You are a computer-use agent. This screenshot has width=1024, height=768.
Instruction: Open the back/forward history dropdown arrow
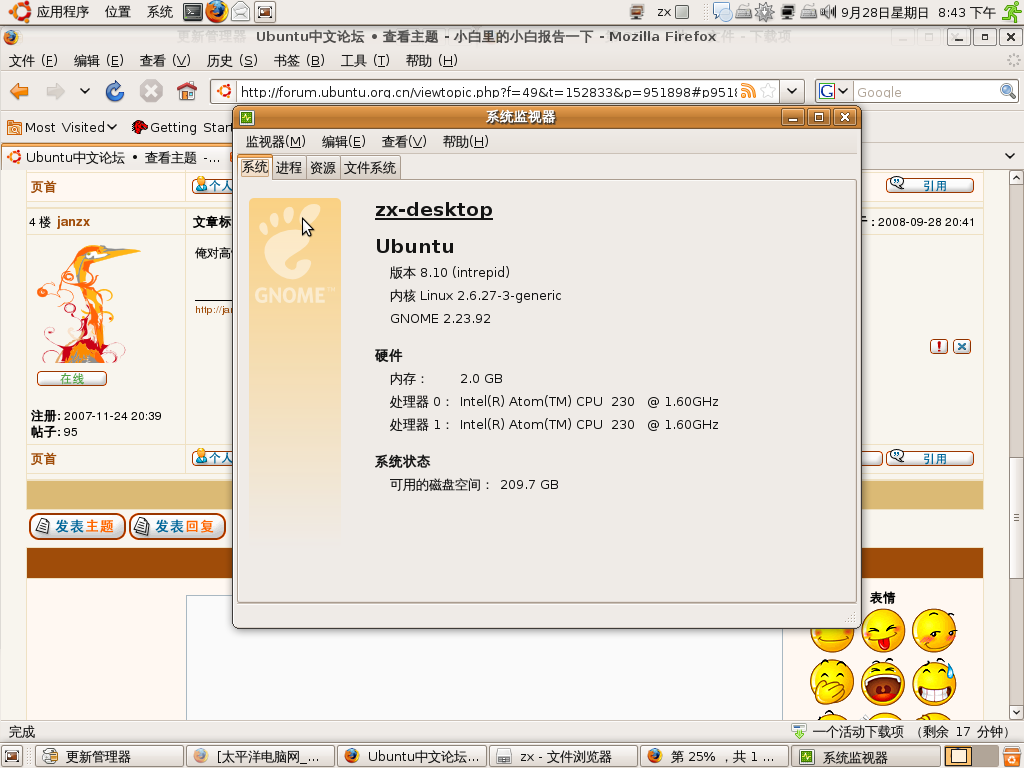(84, 91)
